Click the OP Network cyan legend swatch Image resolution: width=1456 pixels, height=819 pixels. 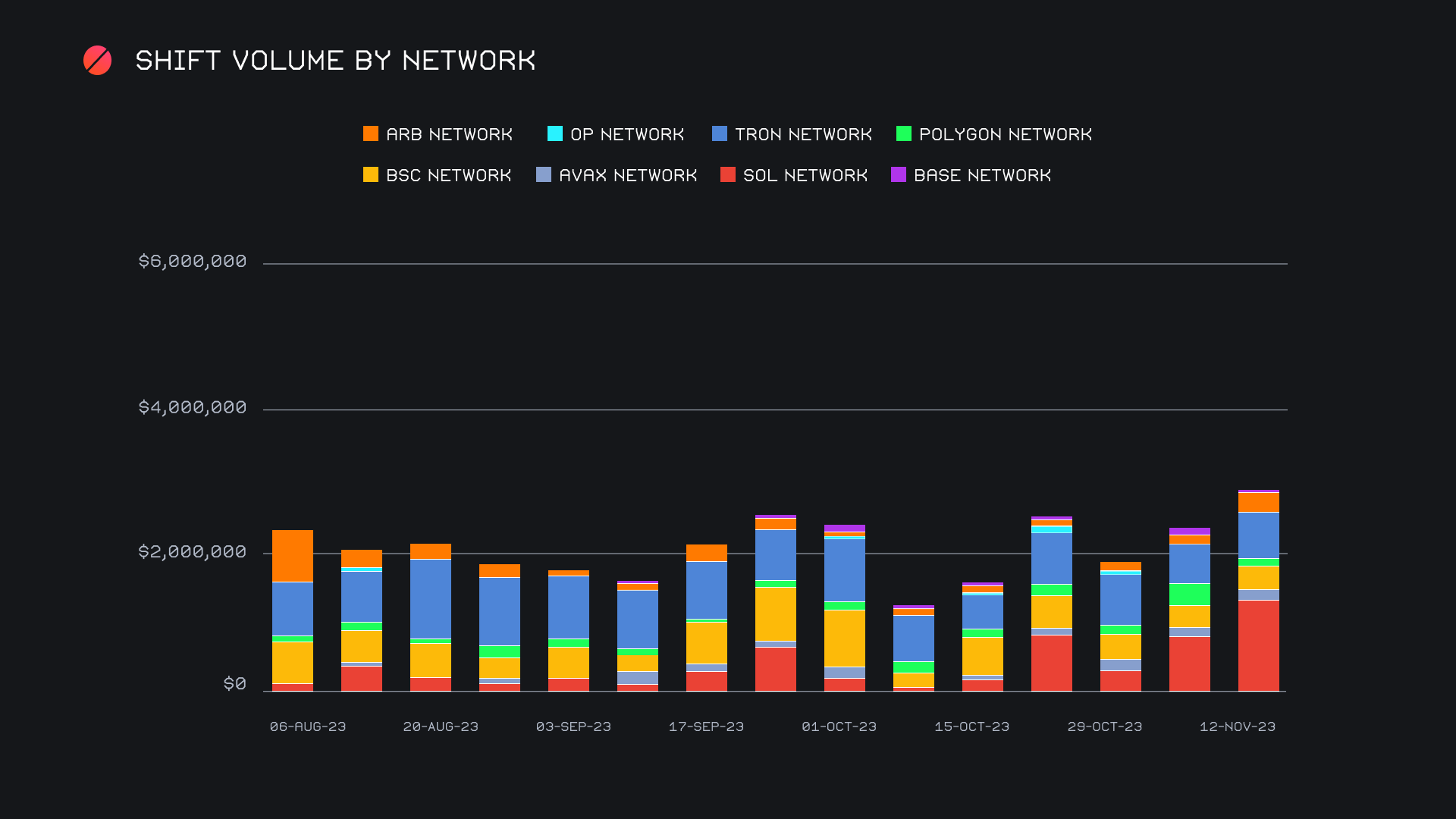pos(554,134)
